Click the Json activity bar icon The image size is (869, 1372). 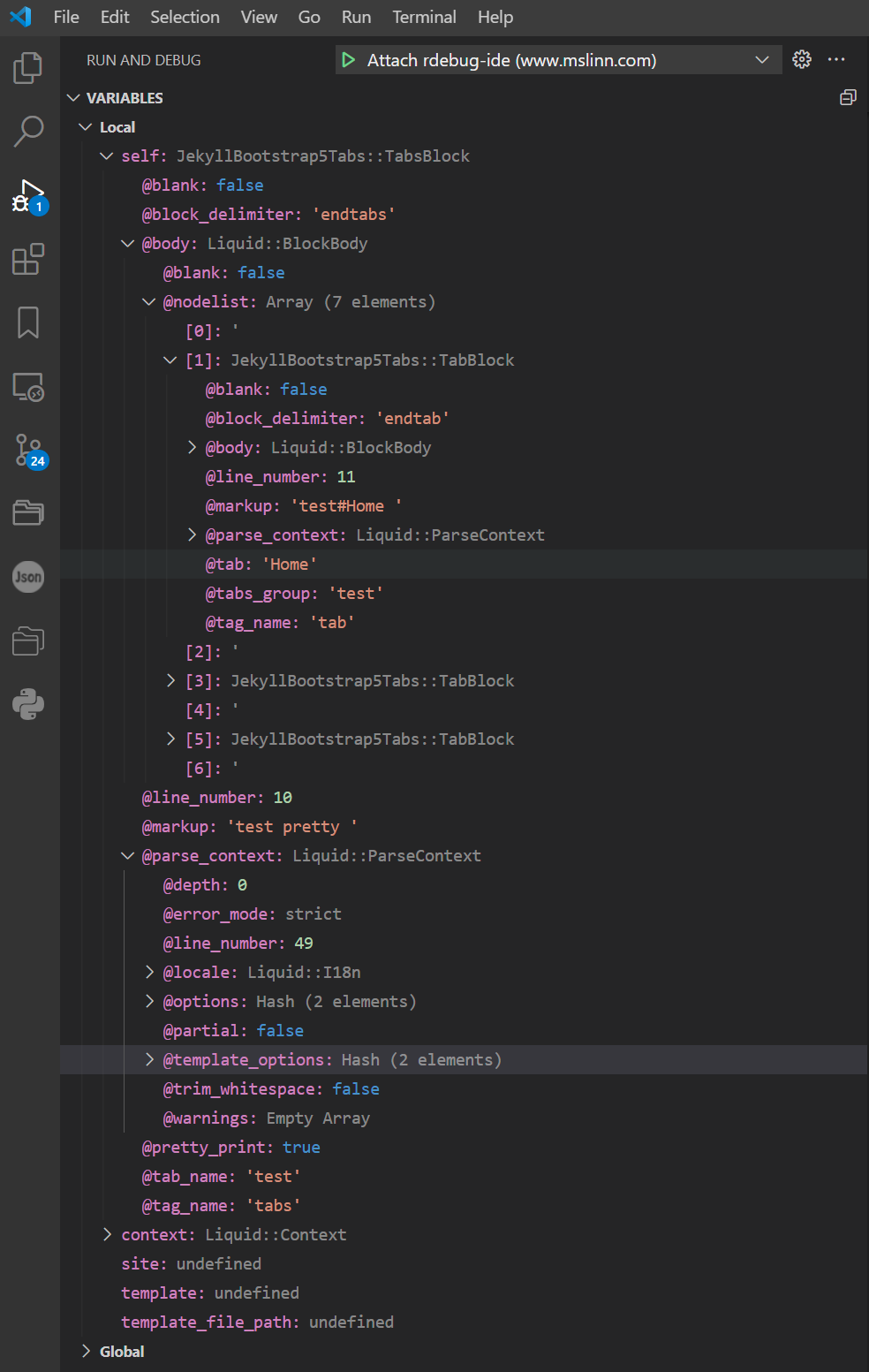coord(28,577)
